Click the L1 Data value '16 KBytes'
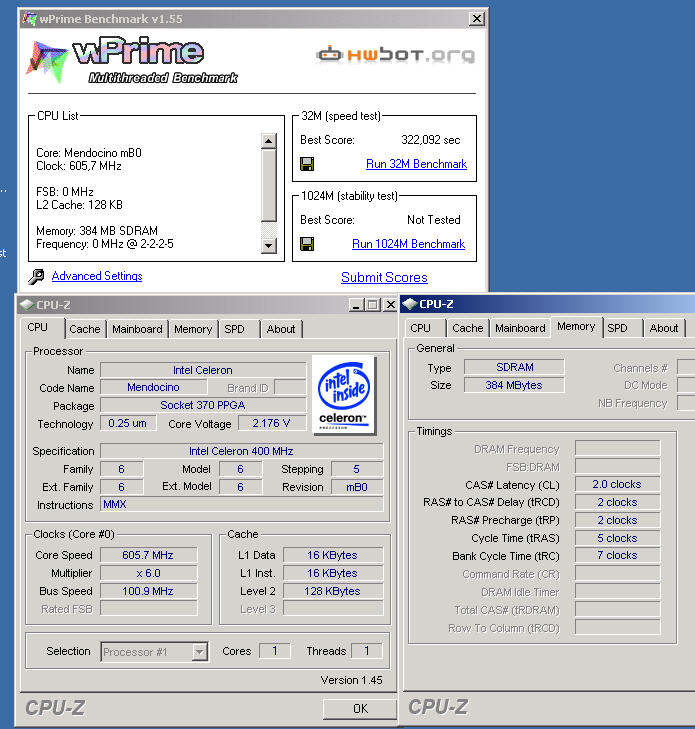The height and width of the screenshot is (729, 695). click(x=332, y=555)
